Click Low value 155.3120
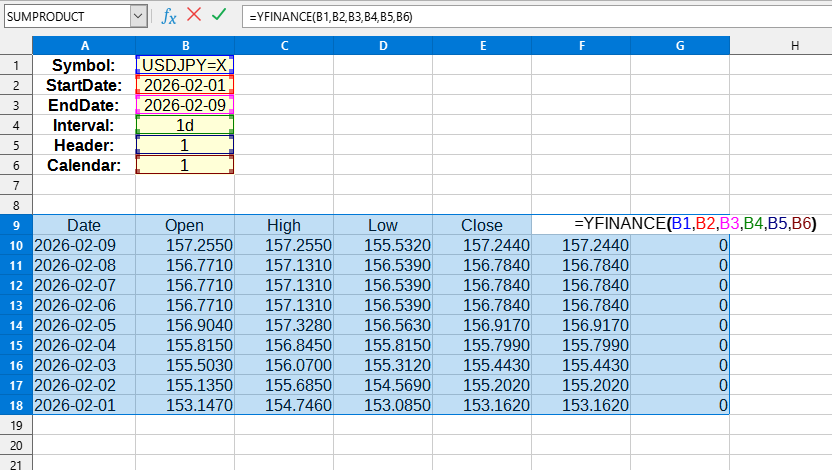The image size is (832, 470). [383, 365]
